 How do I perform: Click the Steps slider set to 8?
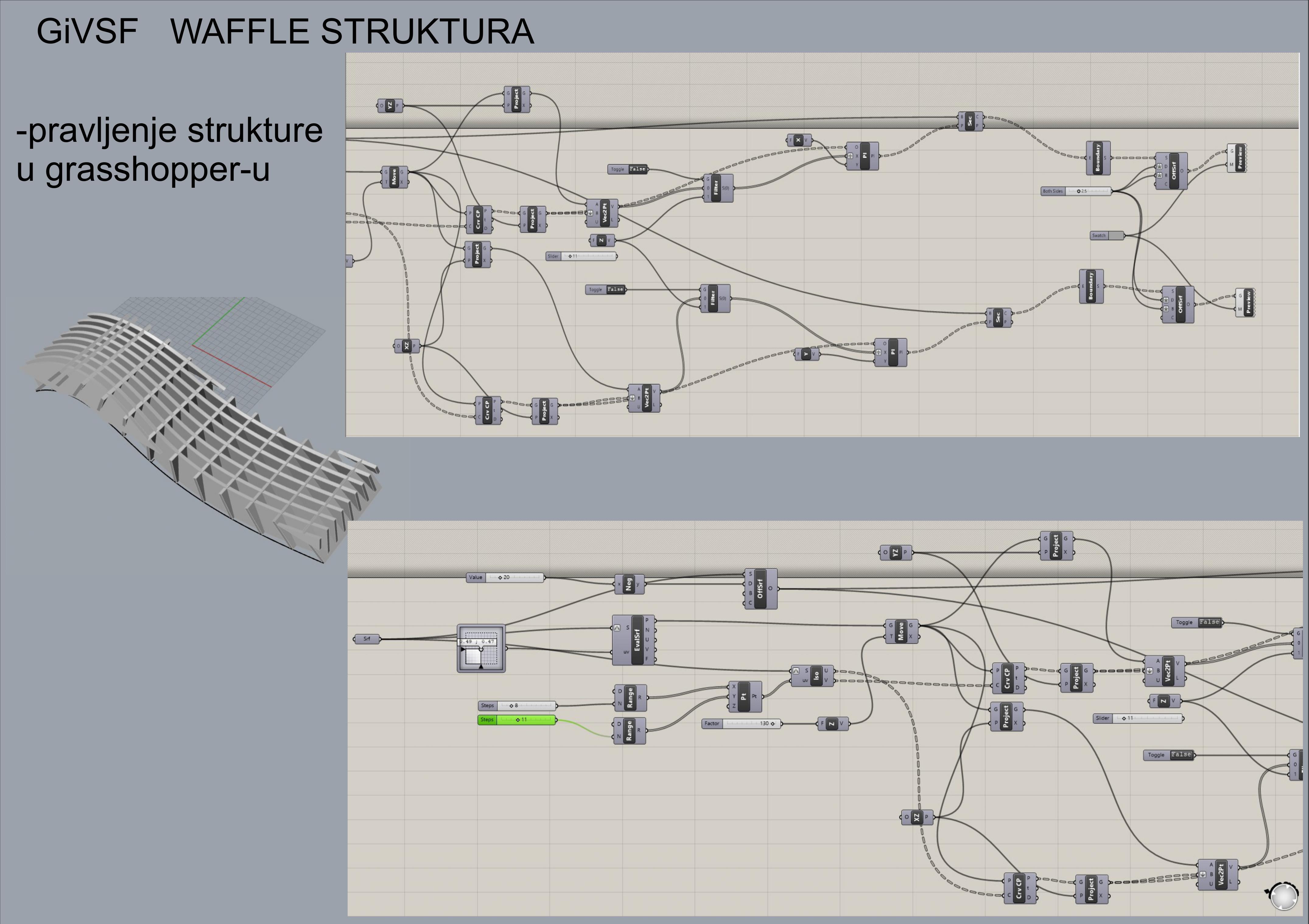pos(517,706)
